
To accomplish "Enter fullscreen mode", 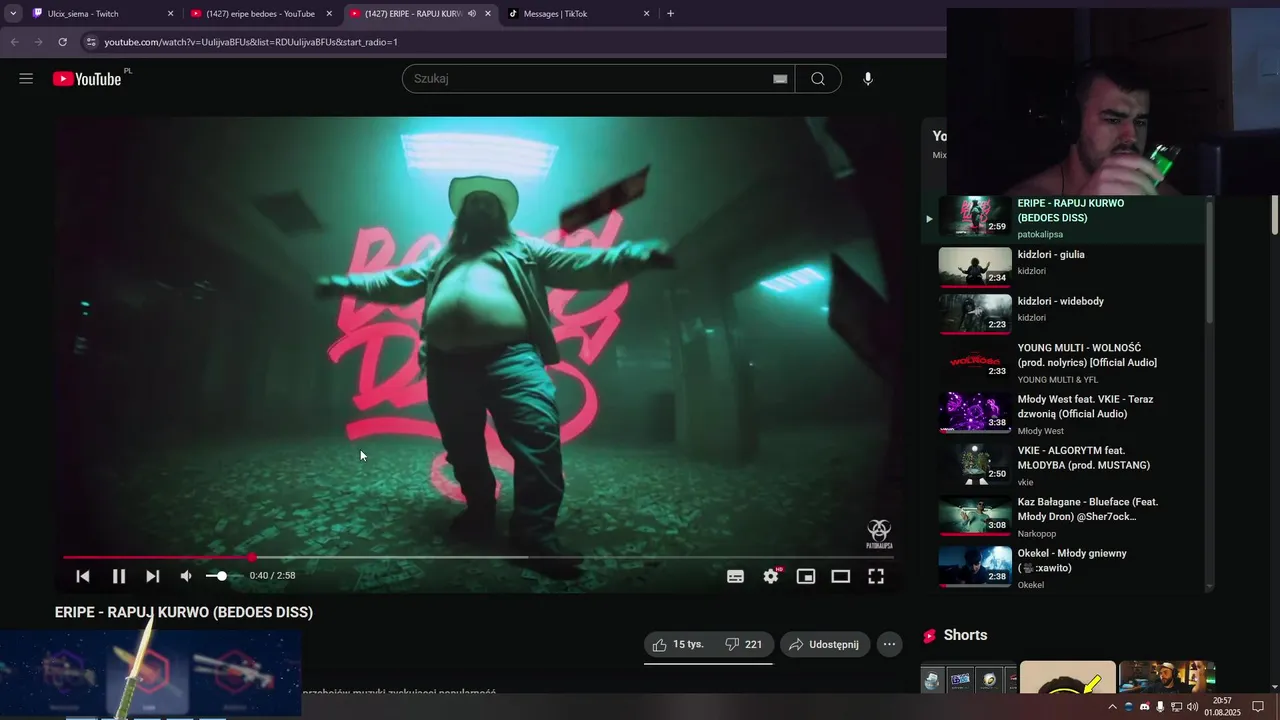I will (876, 576).
